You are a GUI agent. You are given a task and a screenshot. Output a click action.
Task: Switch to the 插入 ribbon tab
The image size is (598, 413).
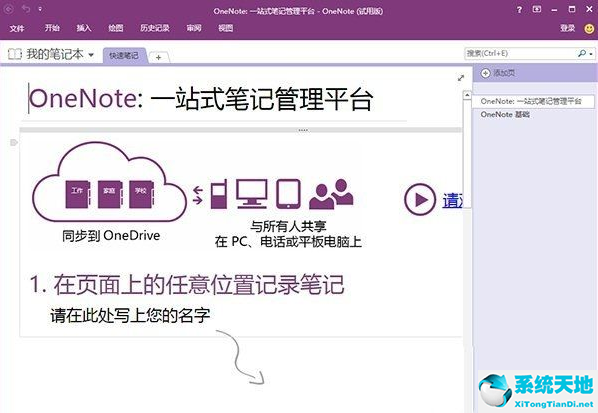pos(84,28)
